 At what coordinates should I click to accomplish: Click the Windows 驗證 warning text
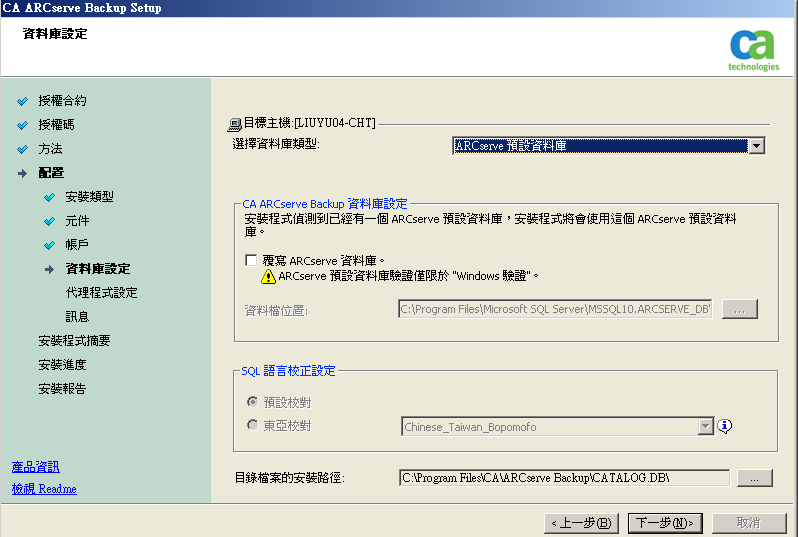409,276
